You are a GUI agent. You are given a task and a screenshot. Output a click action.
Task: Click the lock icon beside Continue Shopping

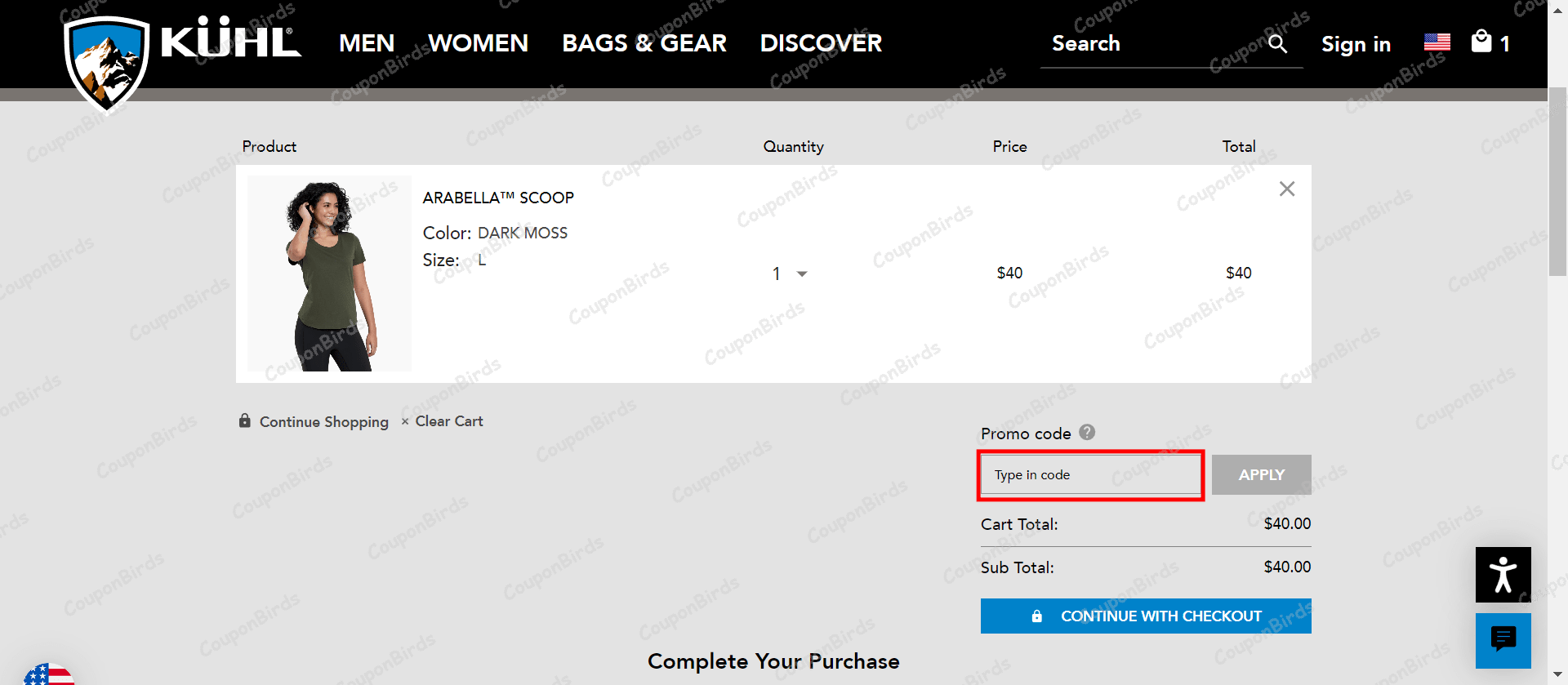click(x=244, y=420)
